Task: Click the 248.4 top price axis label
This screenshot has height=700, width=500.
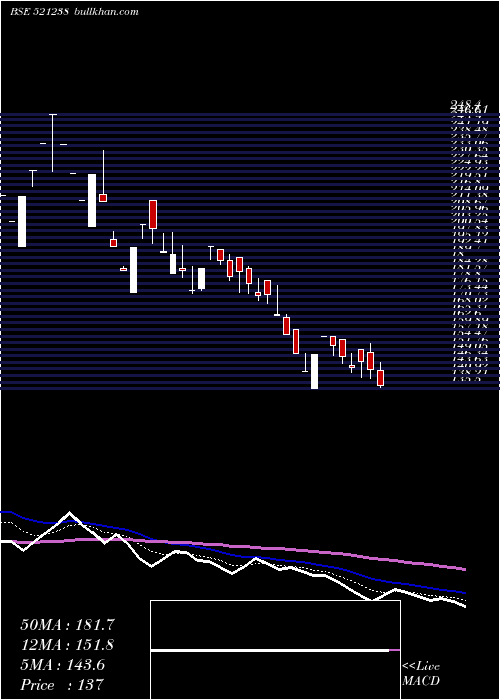Action: pos(465,104)
